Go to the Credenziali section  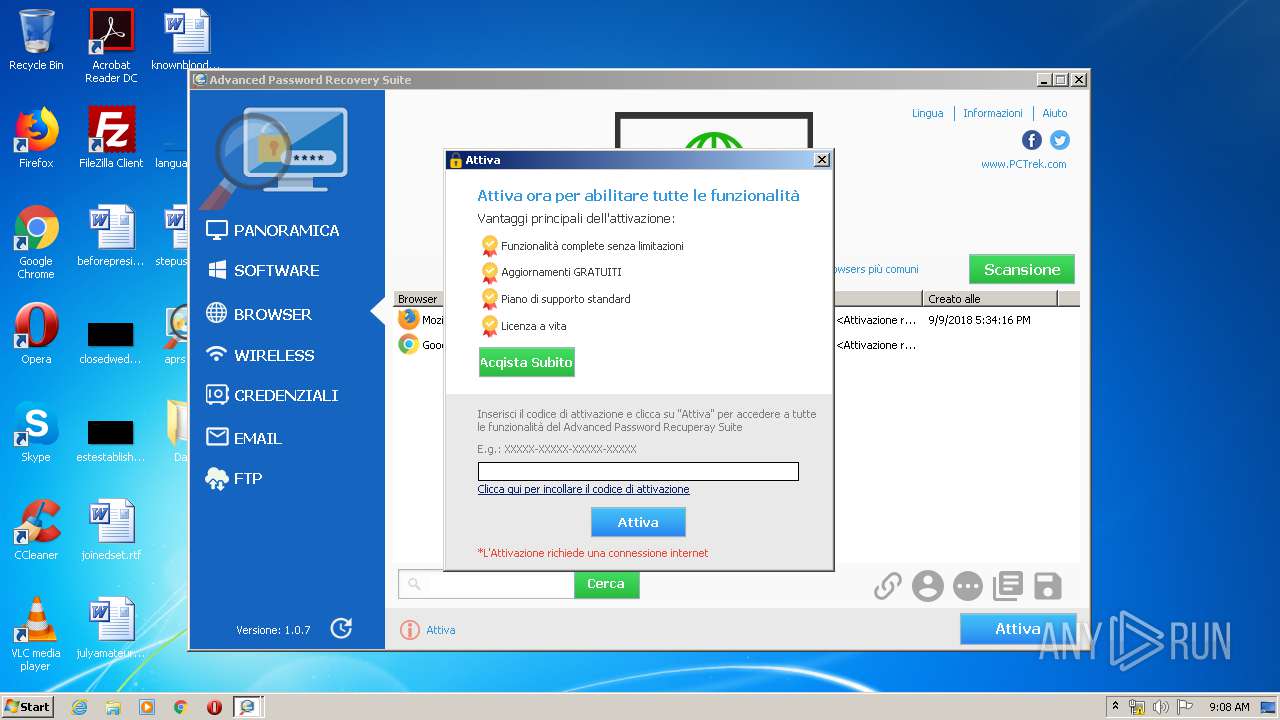(x=272, y=395)
